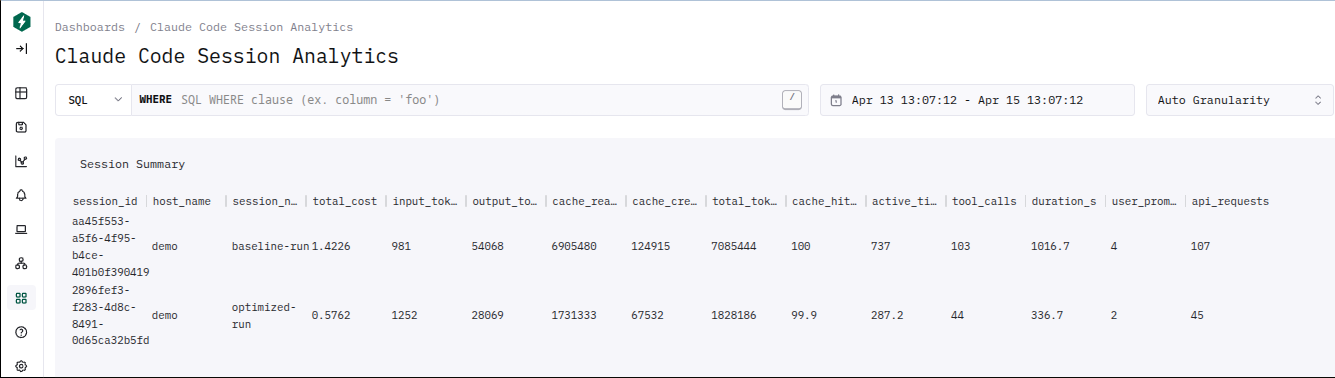
Task: Click output tokens value 54068
Action: pyautogui.click(x=488, y=246)
